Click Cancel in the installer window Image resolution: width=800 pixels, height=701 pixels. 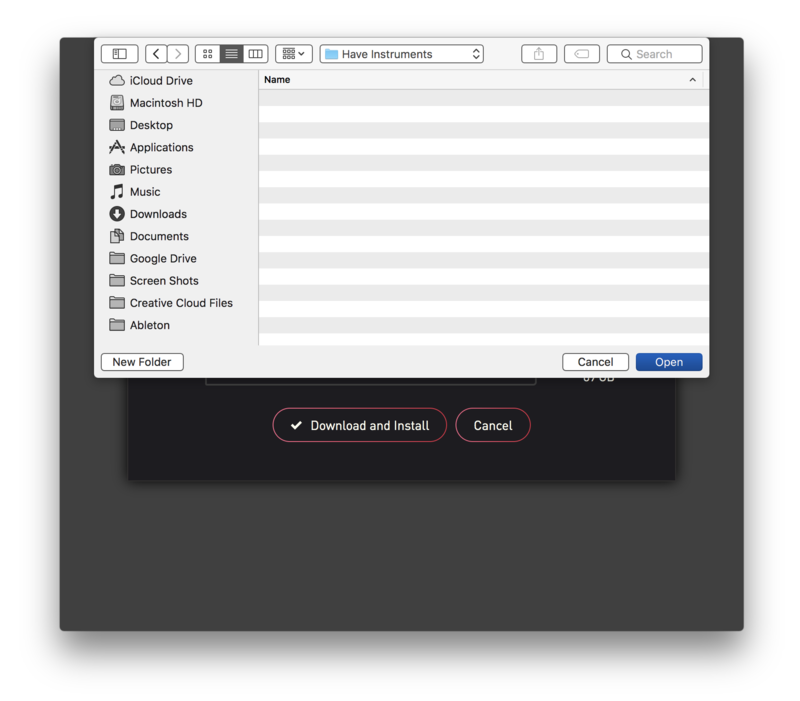tap(493, 425)
